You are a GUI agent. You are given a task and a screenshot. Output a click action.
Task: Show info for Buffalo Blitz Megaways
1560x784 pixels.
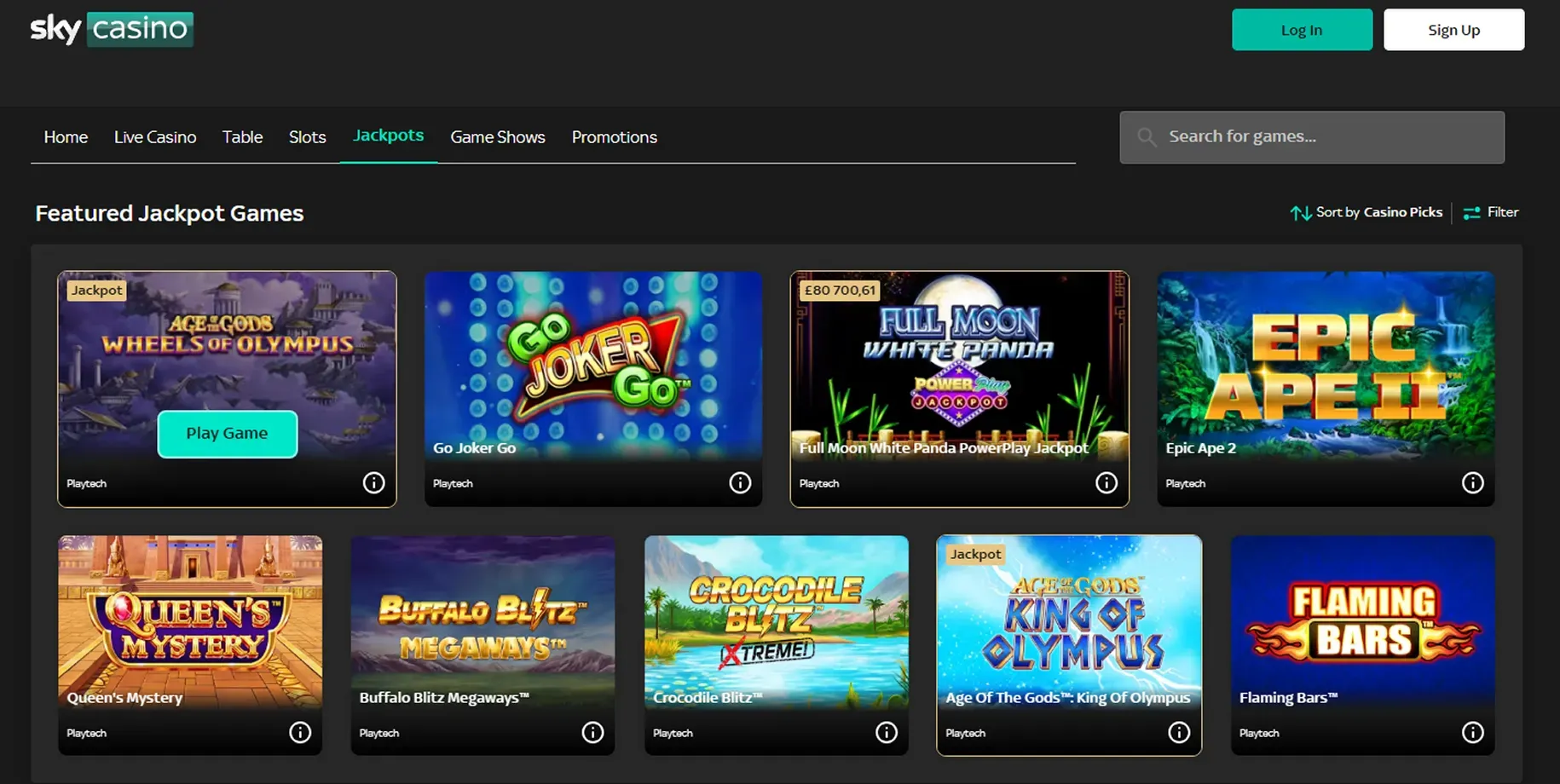[592, 732]
